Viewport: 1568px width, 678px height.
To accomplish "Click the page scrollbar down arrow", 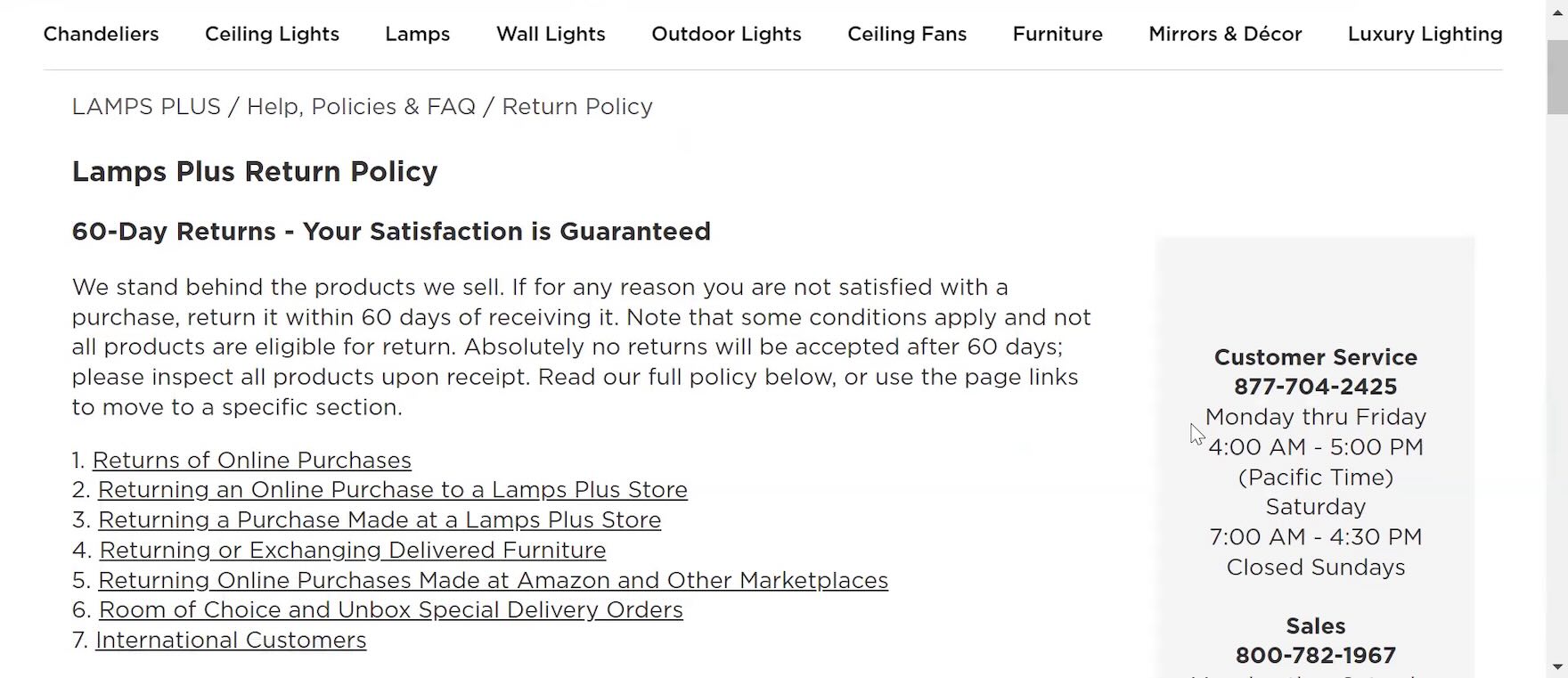I will pyautogui.click(x=1556, y=667).
